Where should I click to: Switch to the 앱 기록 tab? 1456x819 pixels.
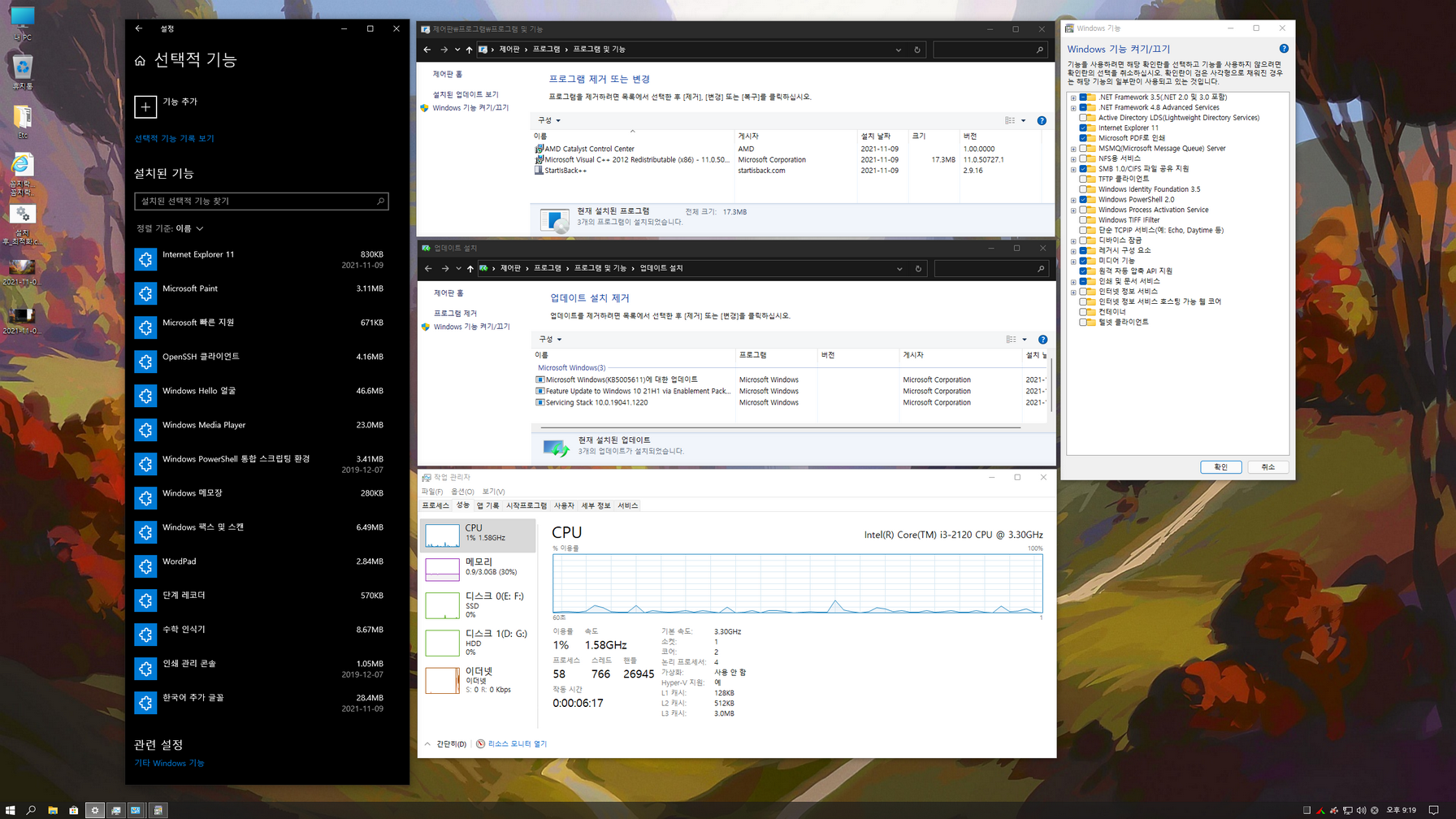click(x=487, y=505)
